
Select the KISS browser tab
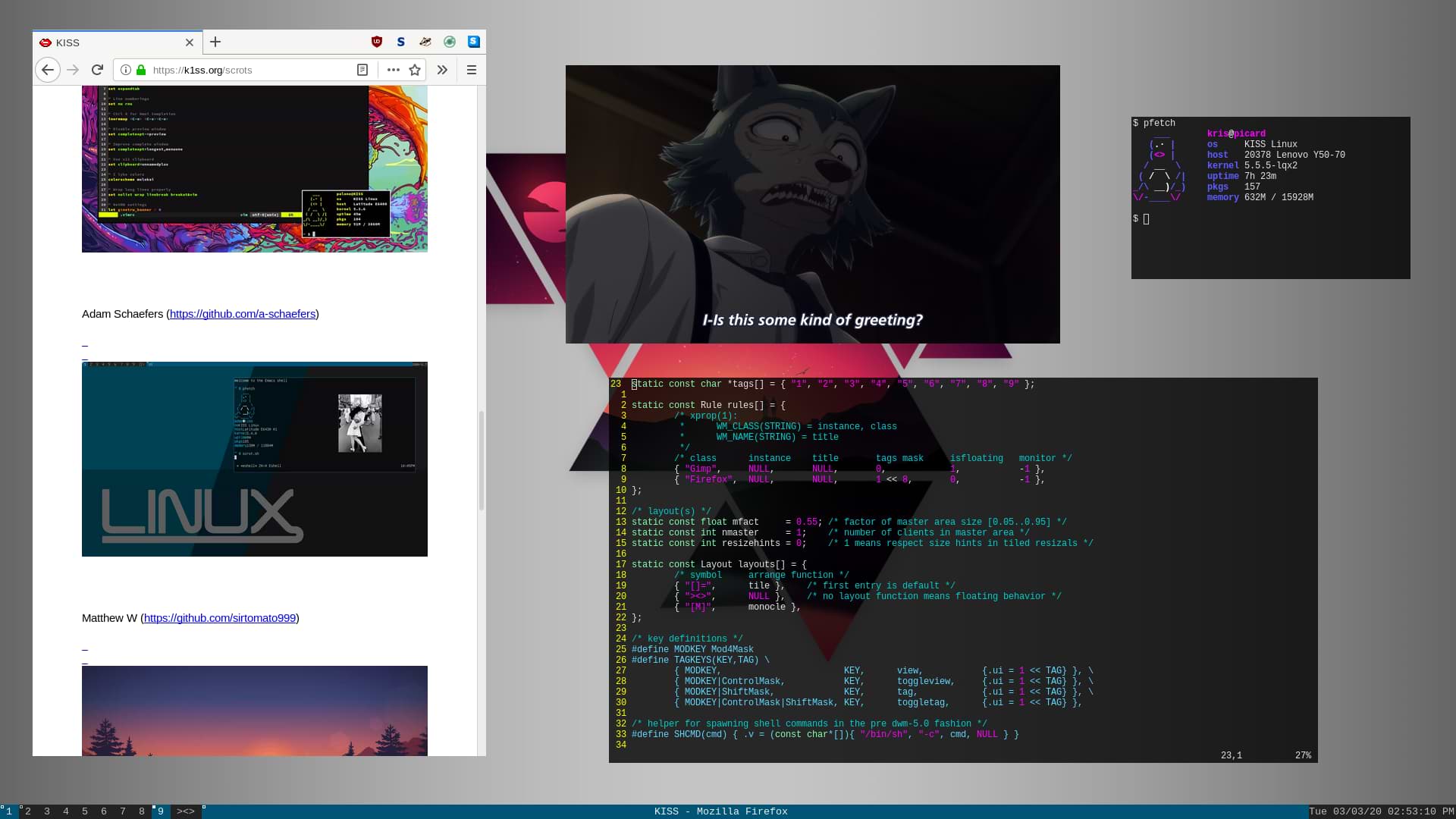click(x=118, y=42)
